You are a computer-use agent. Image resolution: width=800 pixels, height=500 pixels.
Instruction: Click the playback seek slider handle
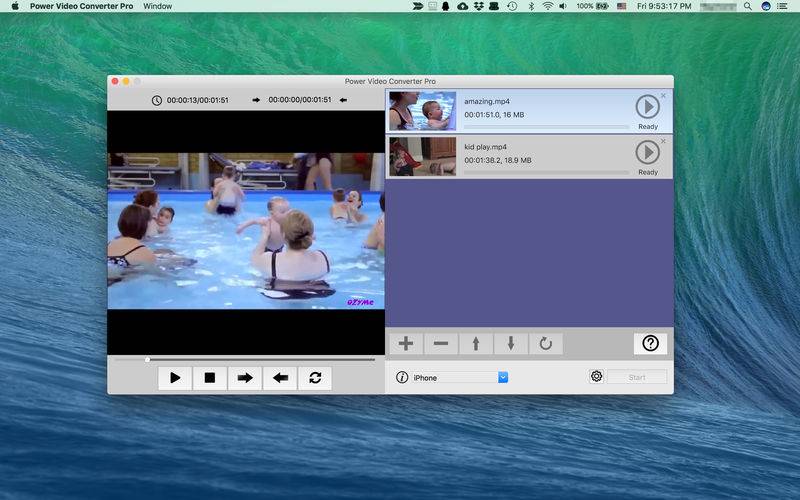(147, 360)
